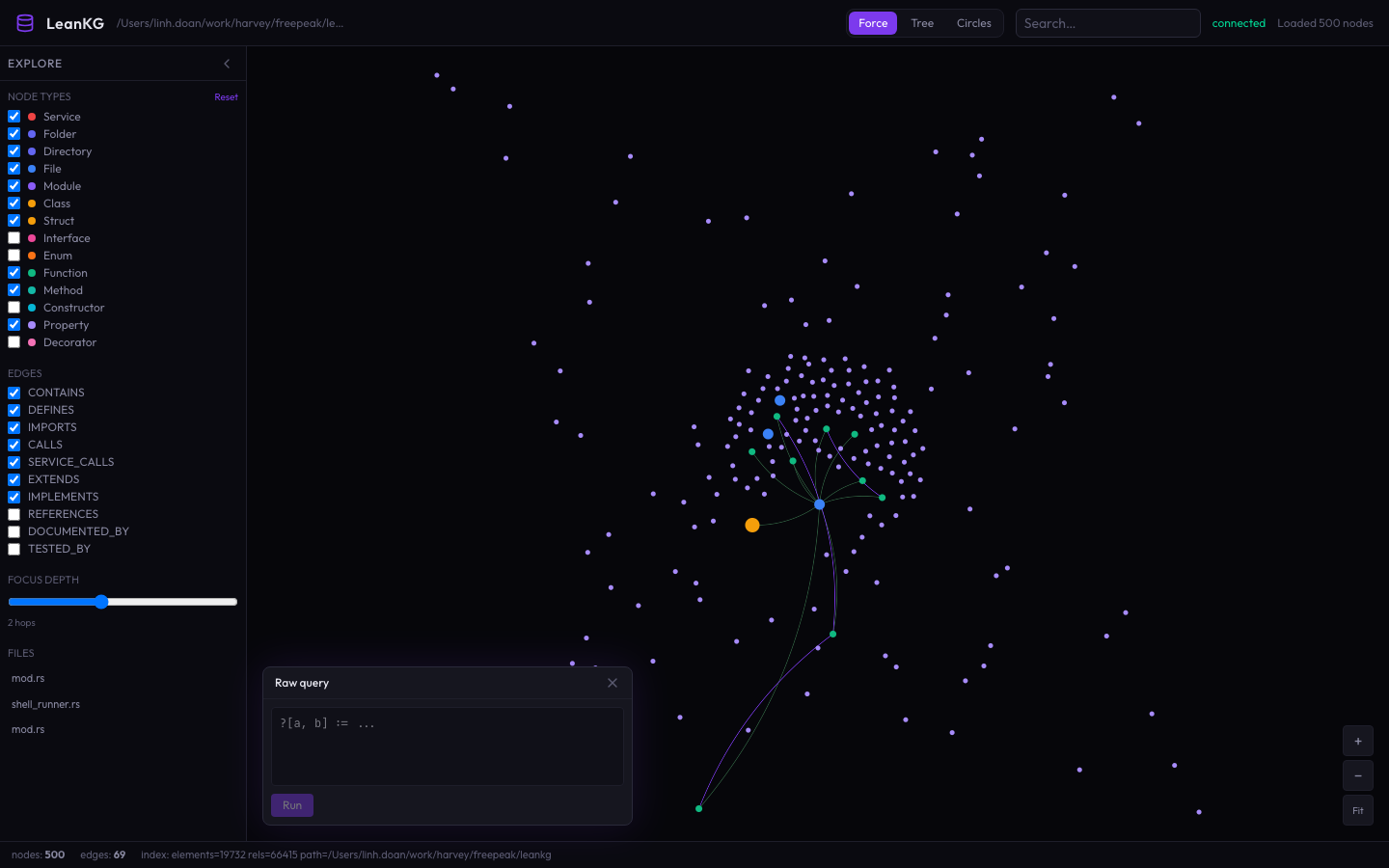Toggle the Property node type checkbox
The image size is (1389, 868).
[14, 325]
